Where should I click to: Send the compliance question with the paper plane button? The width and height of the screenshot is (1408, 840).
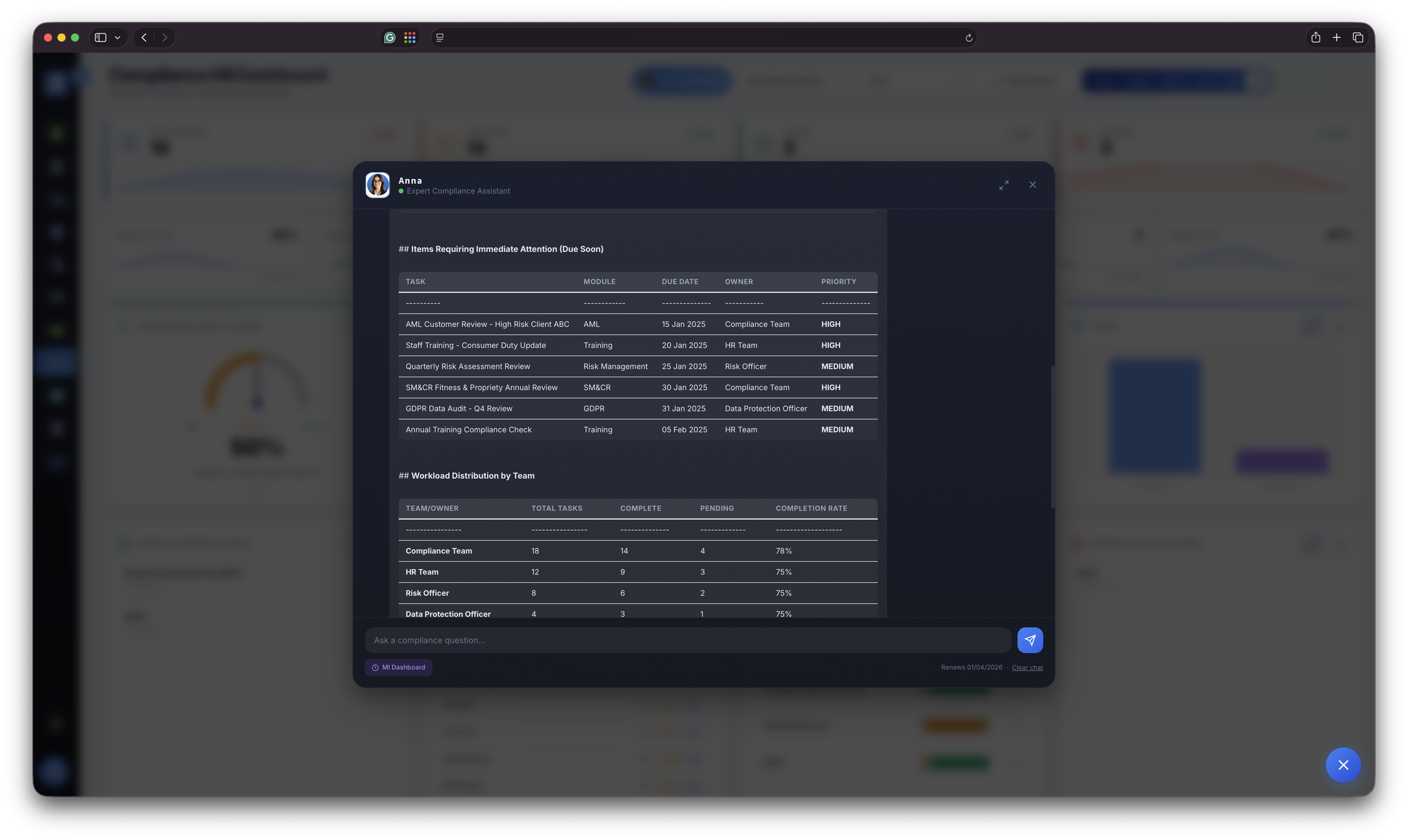tap(1030, 640)
